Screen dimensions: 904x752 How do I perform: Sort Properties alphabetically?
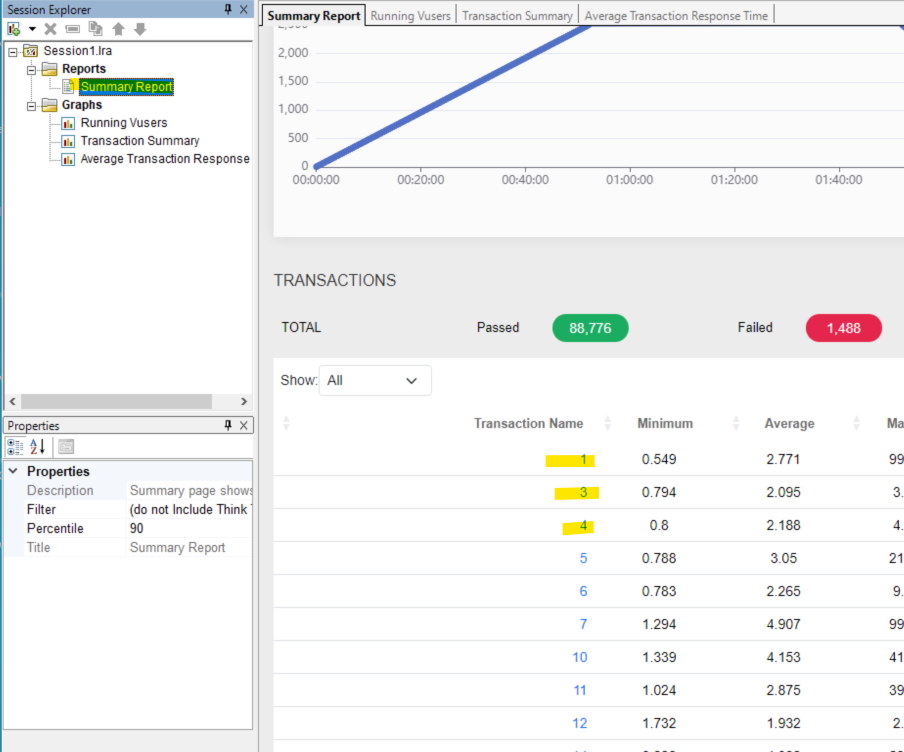tap(37, 446)
